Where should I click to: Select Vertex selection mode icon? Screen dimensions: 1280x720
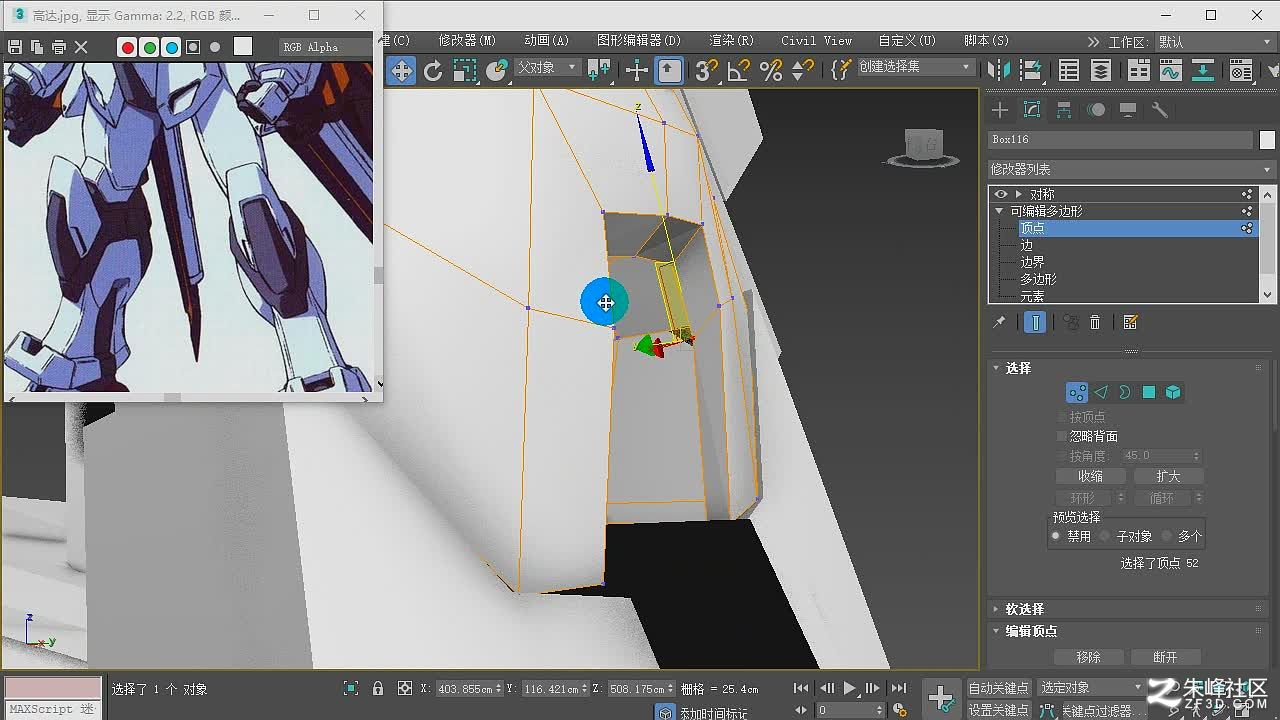pyautogui.click(x=1077, y=393)
